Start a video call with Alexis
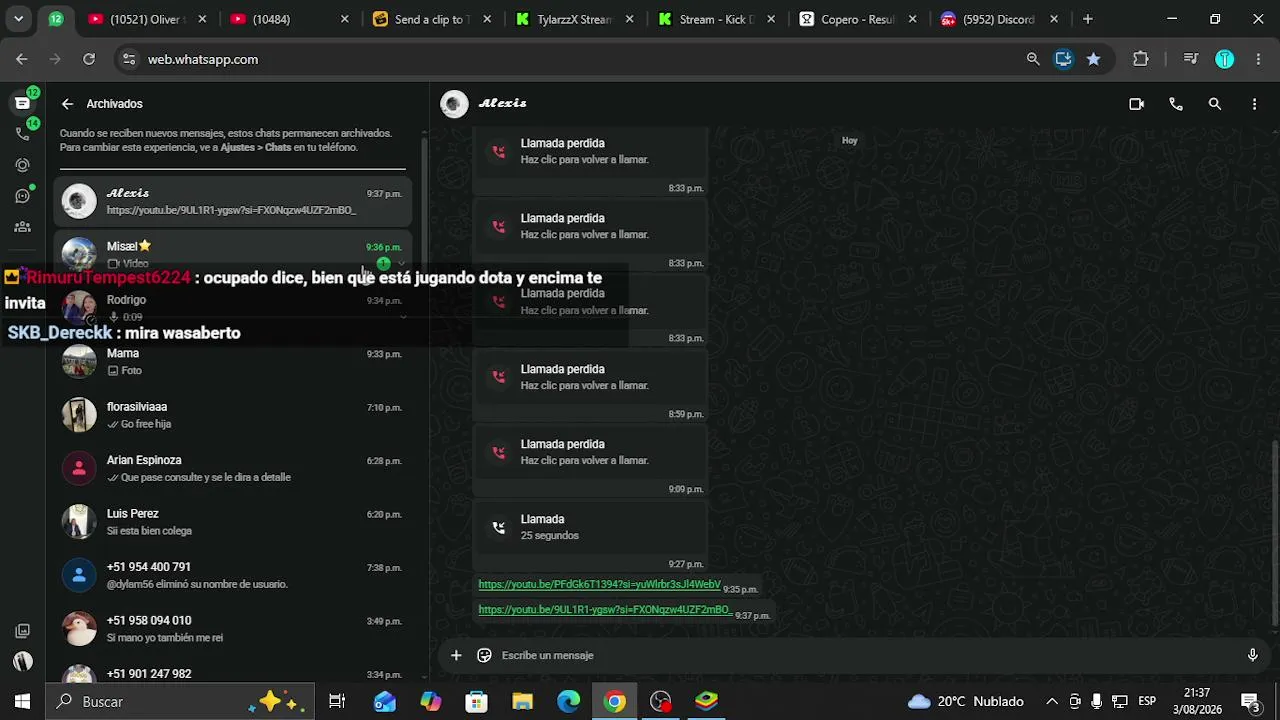 click(x=1136, y=104)
